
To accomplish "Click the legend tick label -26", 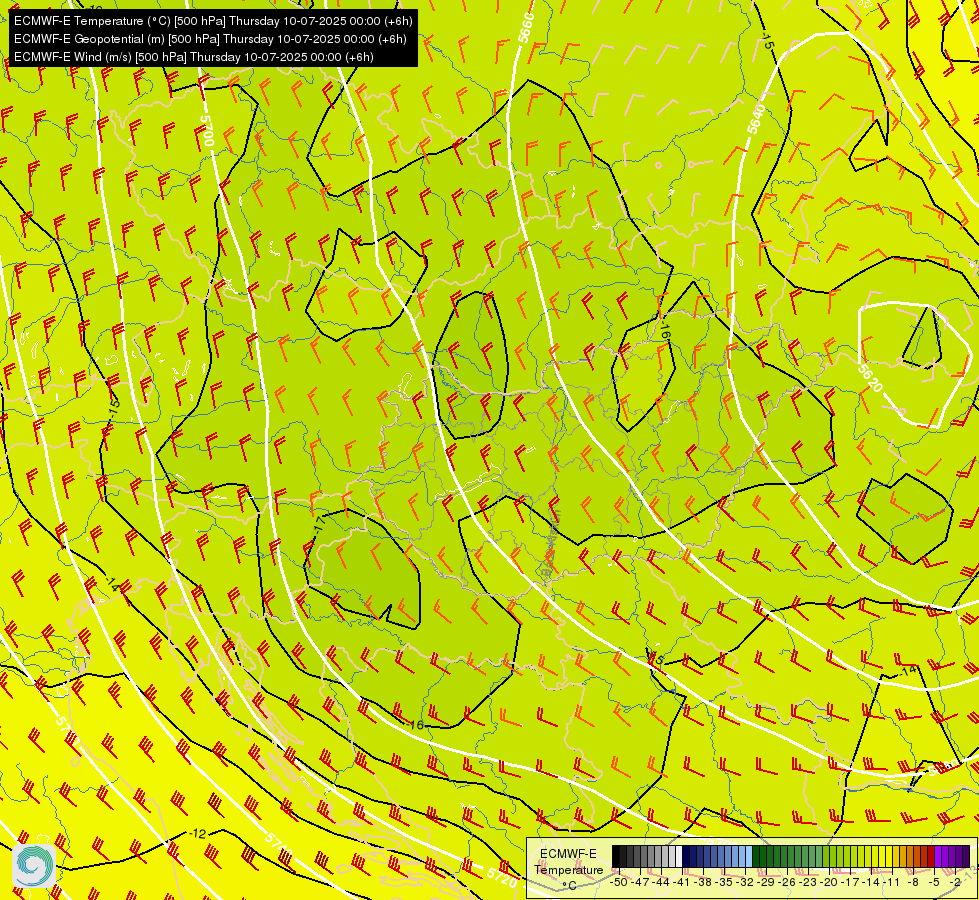I will (787, 882).
